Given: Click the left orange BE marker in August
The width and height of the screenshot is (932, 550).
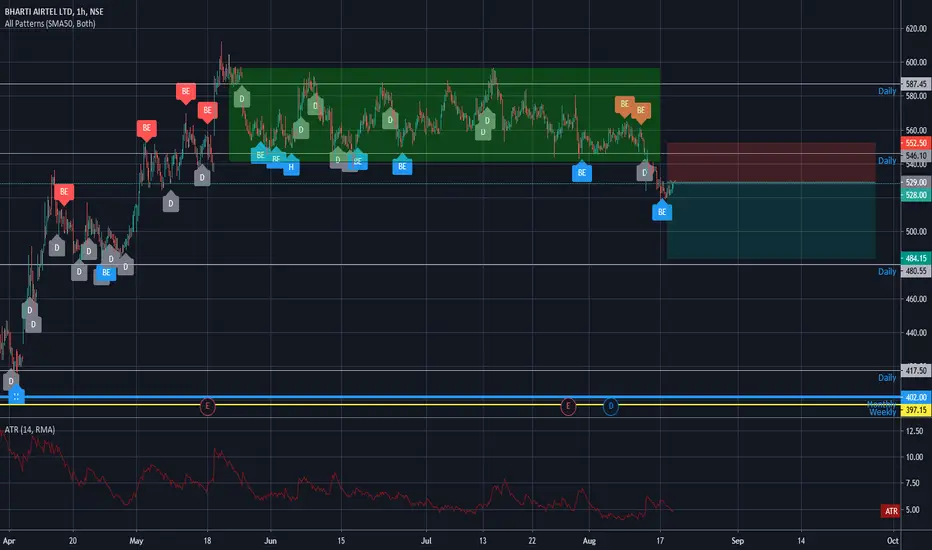Looking at the screenshot, I should (624, 105).
